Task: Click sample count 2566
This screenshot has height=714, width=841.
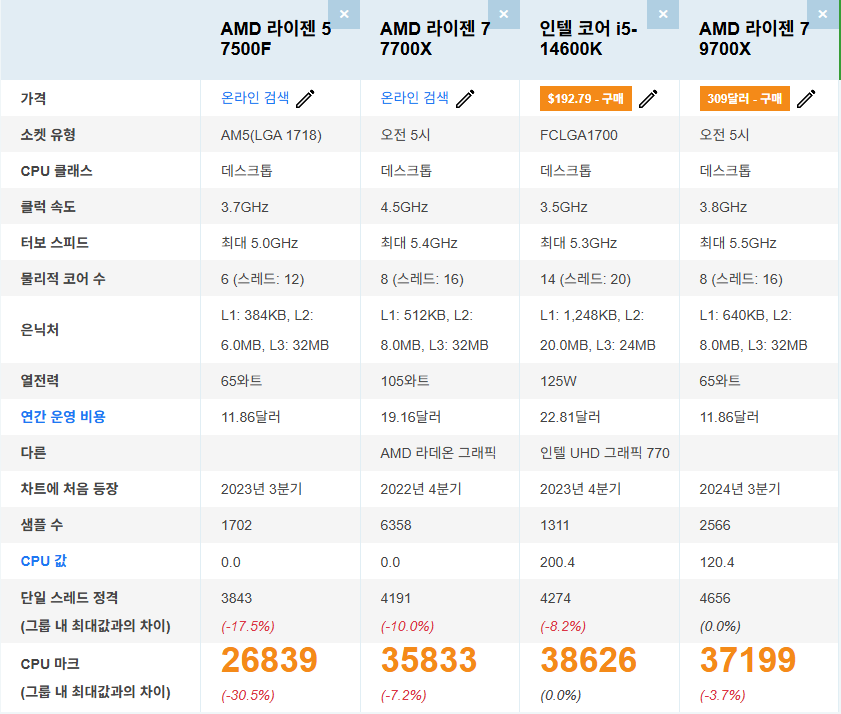Action: (715, 525)
